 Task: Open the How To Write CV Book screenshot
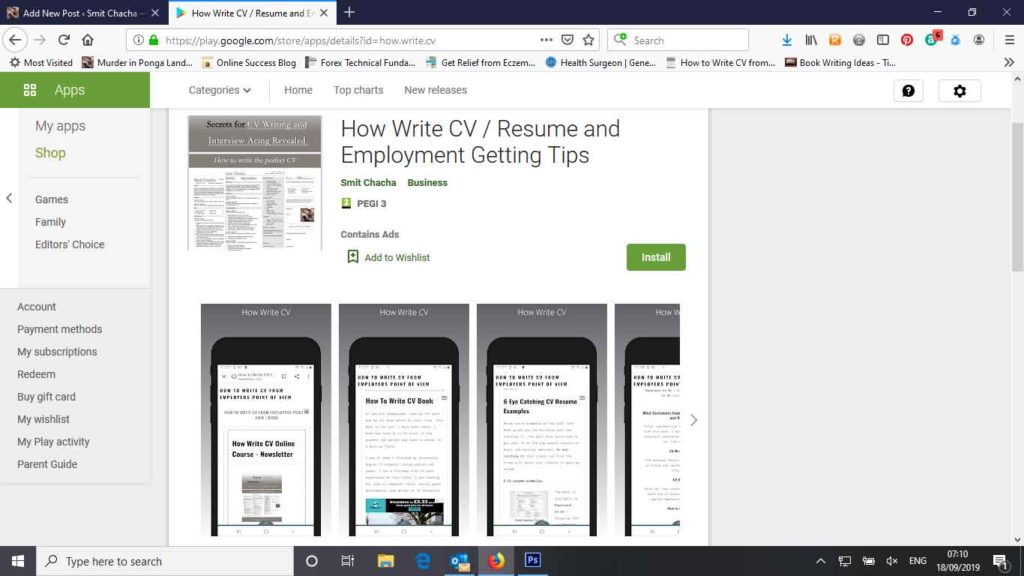point(404,420)
